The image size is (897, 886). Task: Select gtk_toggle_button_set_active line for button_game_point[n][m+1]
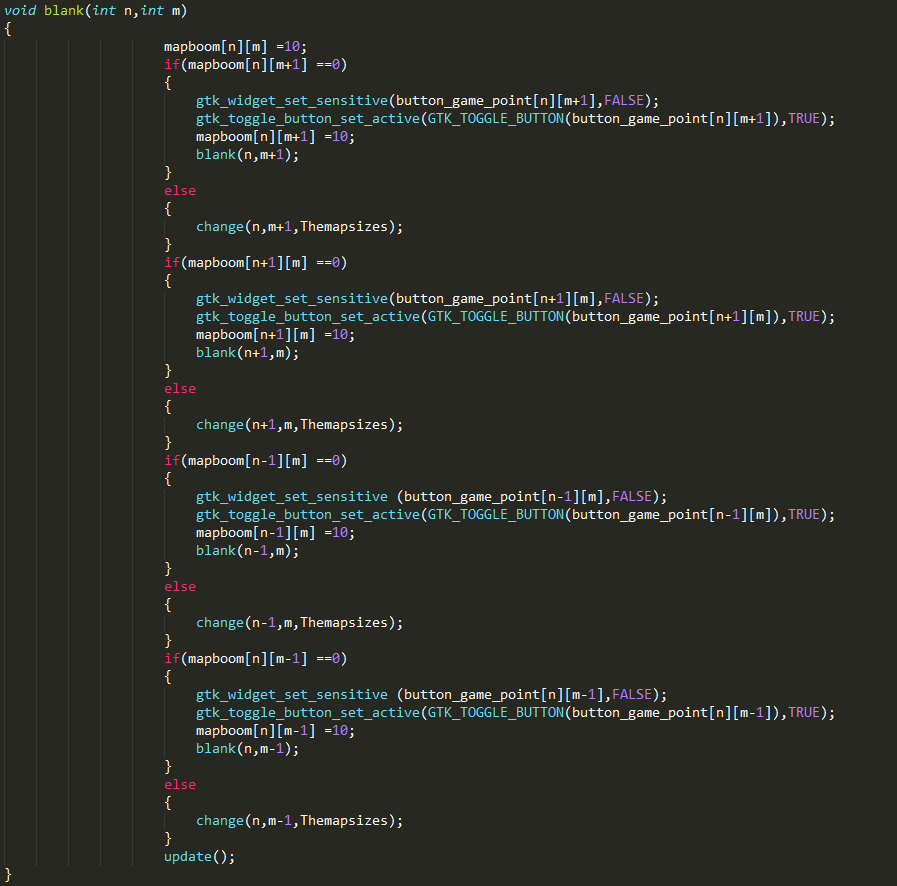tap(515, 119)
